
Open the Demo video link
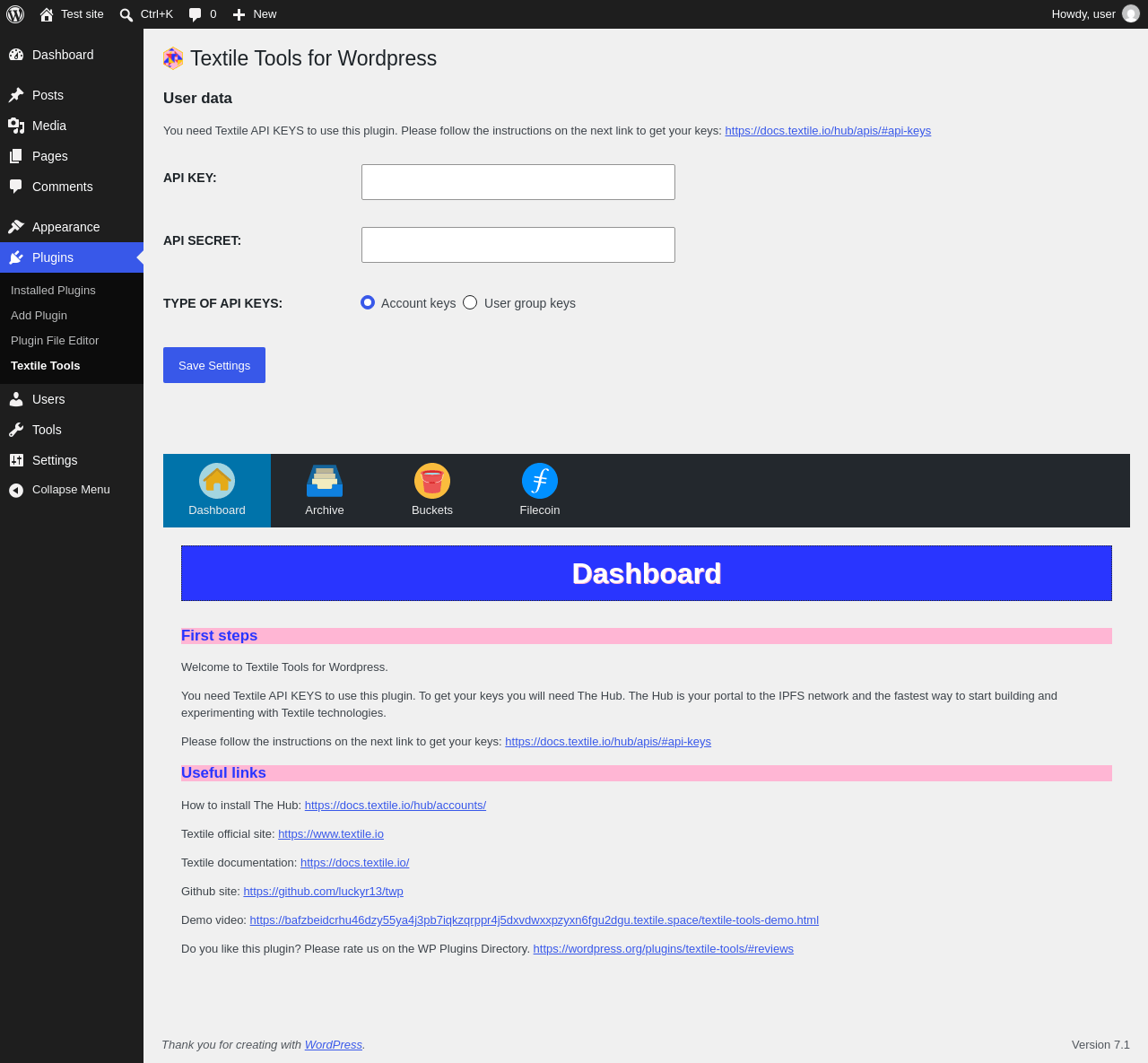[535, 920]
